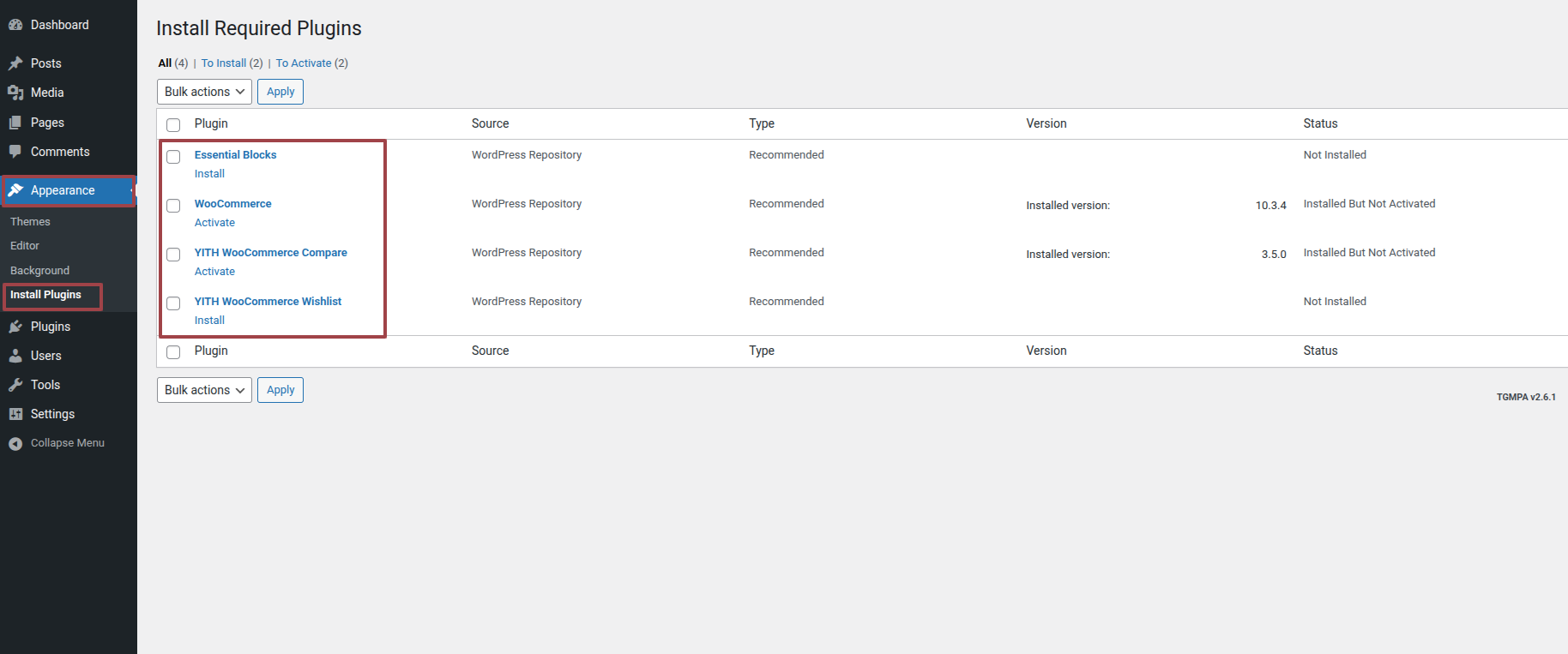The image size is (1568, 654).
Task: Check the Essential Blocks checkbox
Action: [173, 157]
